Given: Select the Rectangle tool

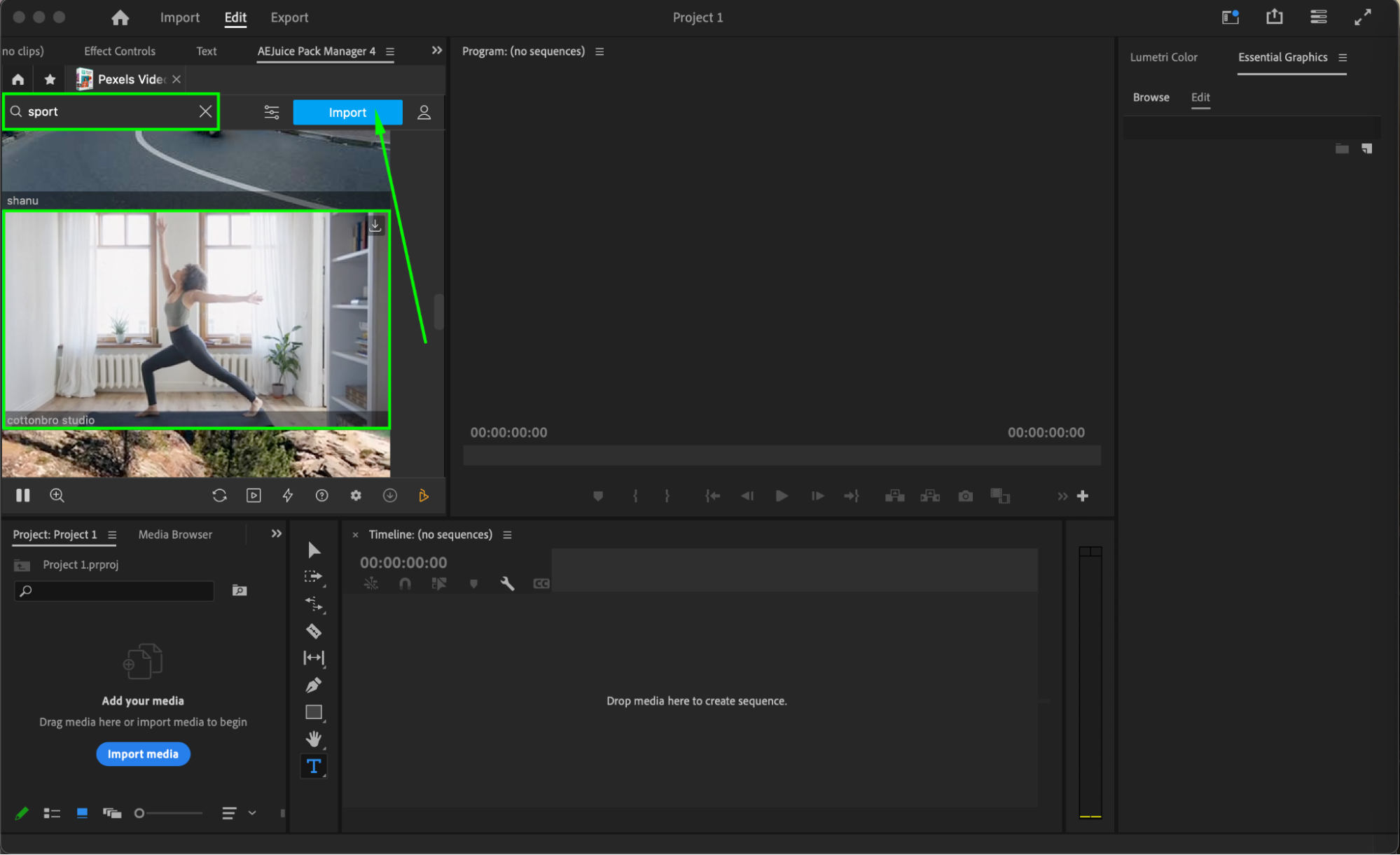Looking at the screenshot, I should pos(313,712).
